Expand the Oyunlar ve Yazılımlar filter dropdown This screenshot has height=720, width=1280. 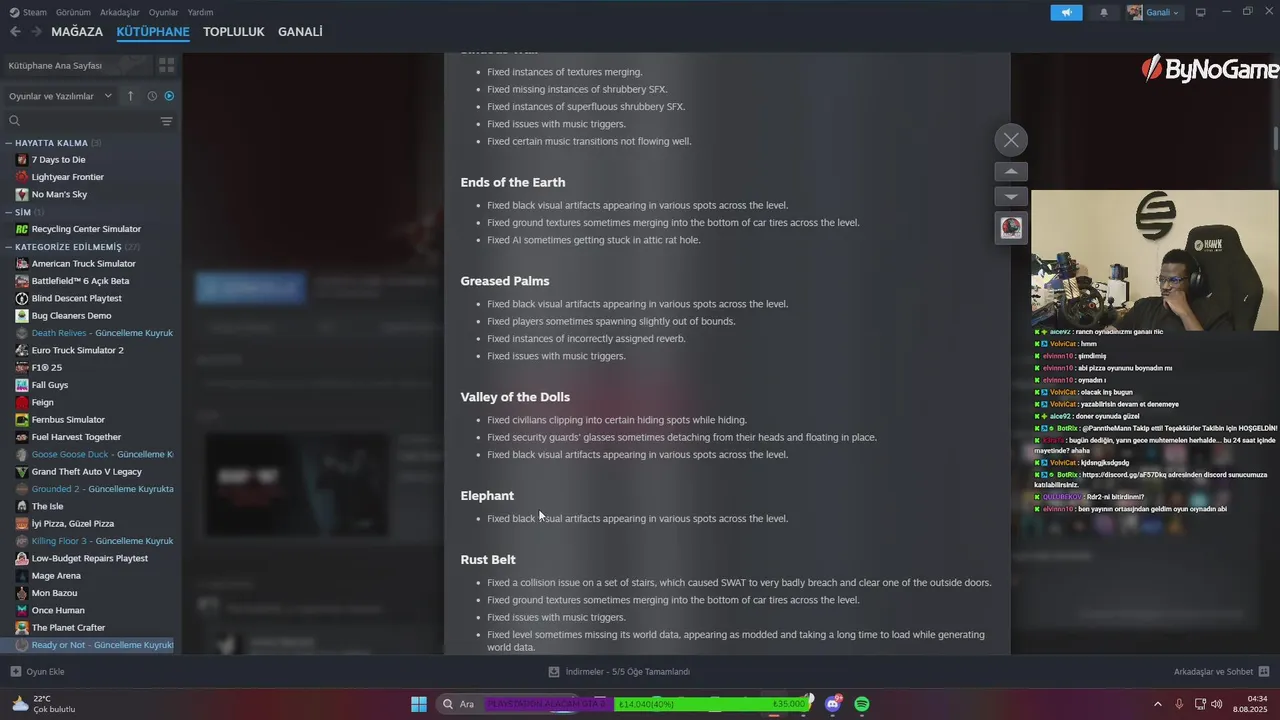(x=60, y=96)
